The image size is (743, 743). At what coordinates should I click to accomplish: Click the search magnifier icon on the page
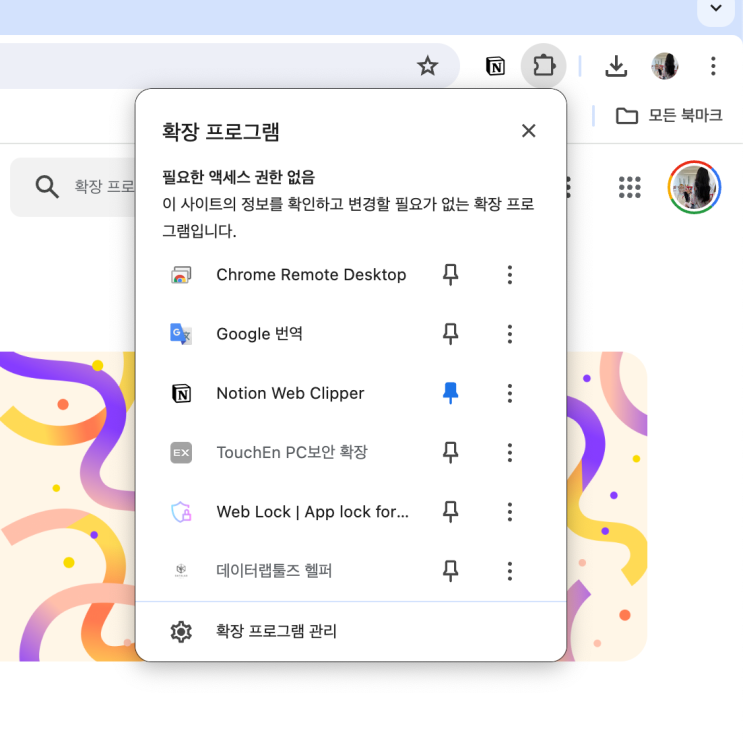[47, 187]
